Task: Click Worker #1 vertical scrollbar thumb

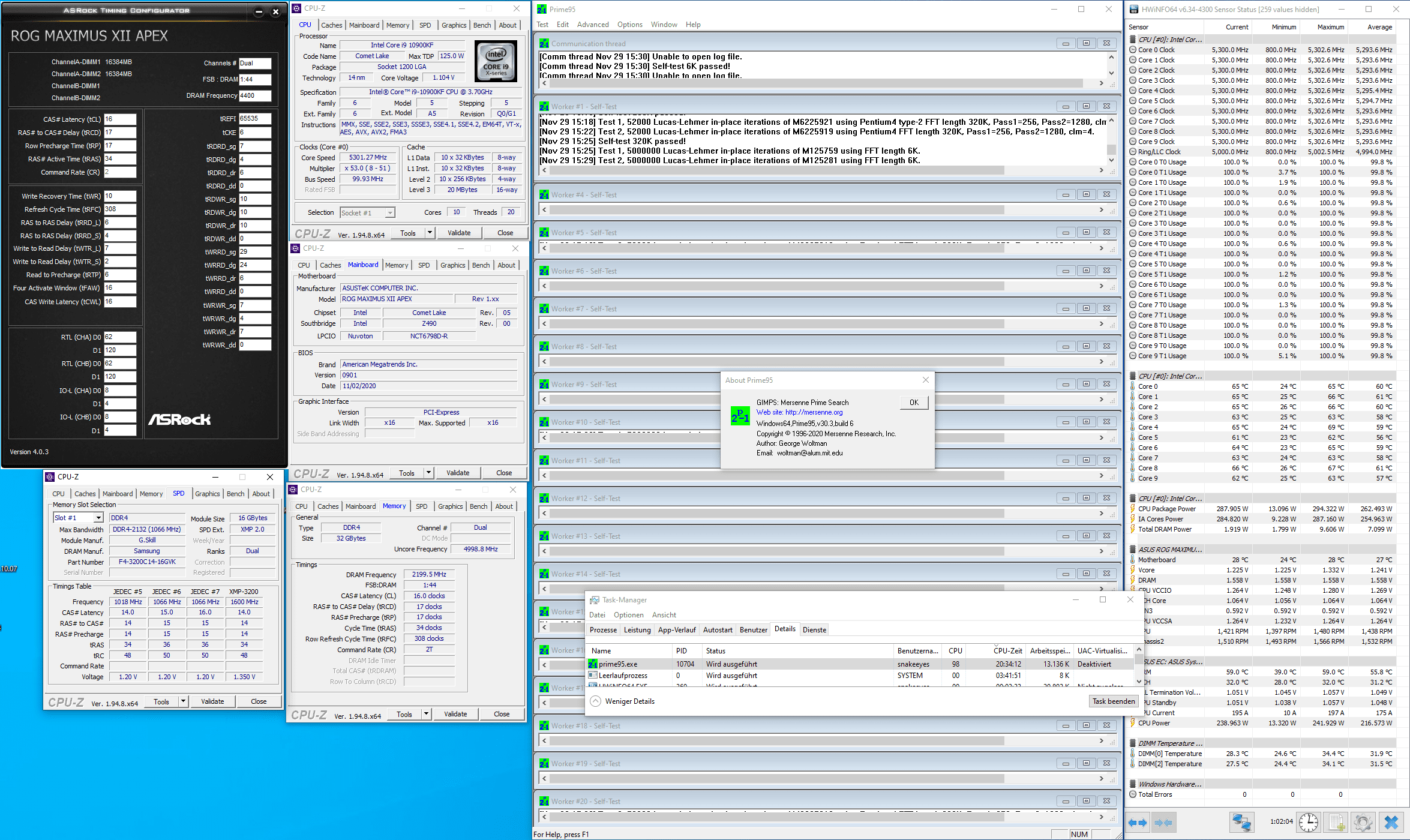Action: coord(1111,149)
